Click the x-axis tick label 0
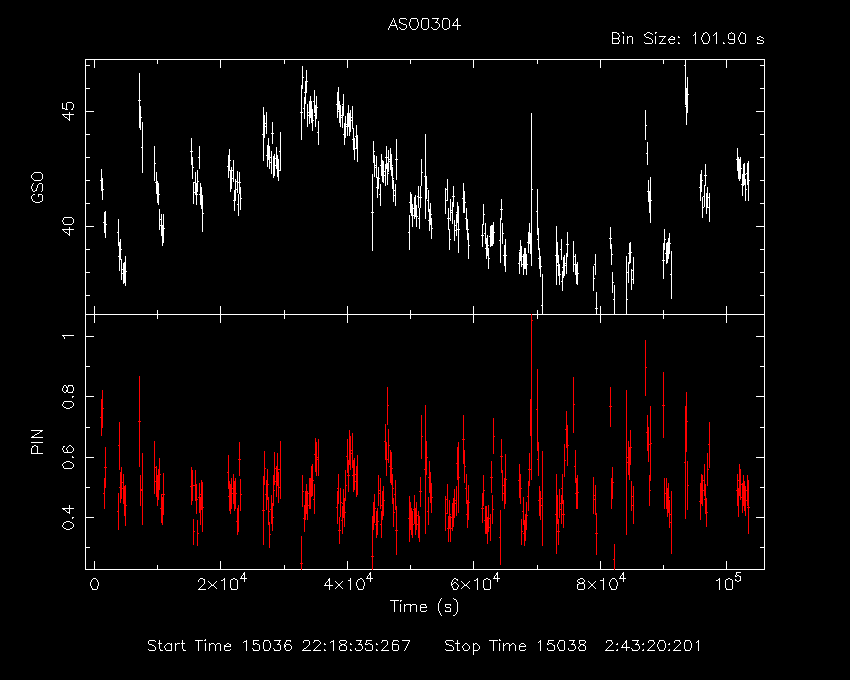The image size is (850, 680). (94, 585)
